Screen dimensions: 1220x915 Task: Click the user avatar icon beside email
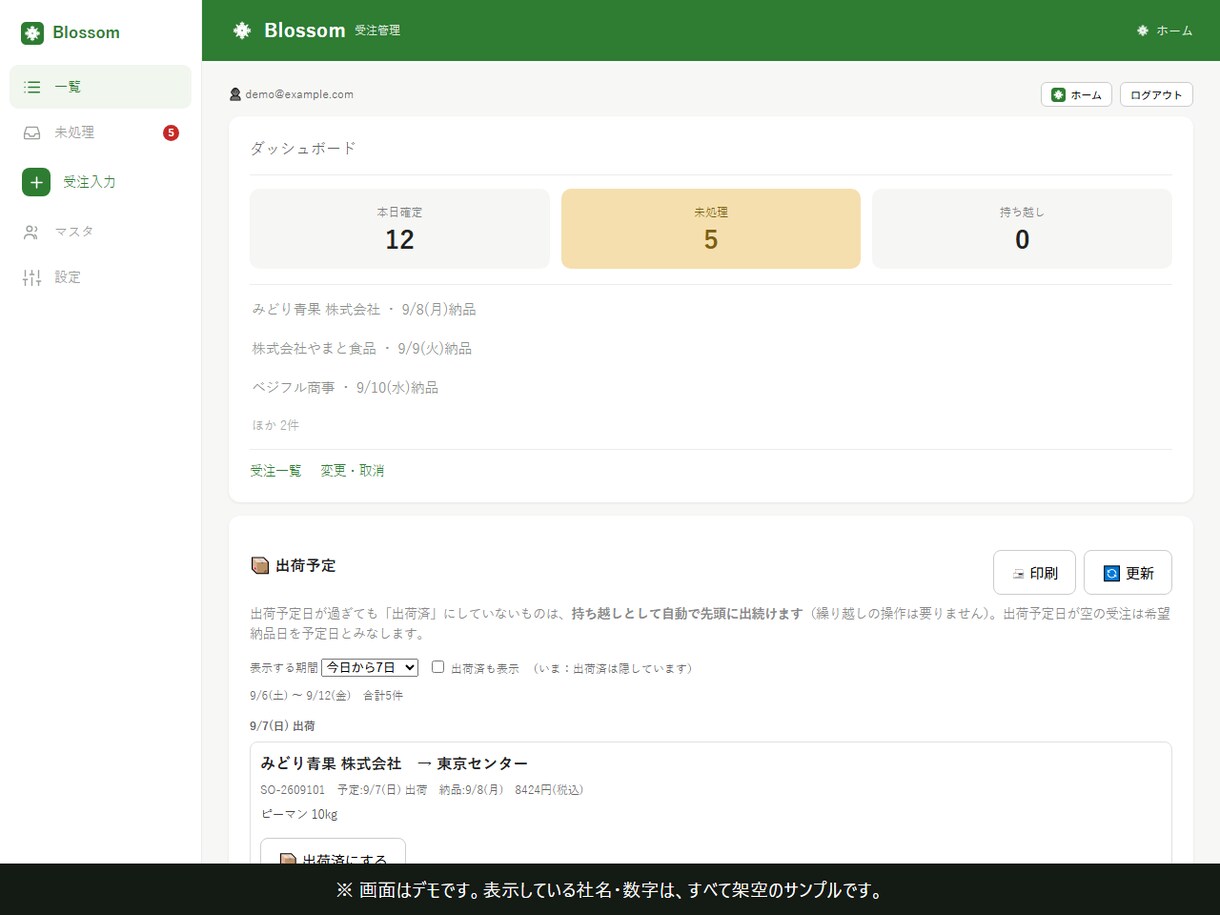click(235, 95)
